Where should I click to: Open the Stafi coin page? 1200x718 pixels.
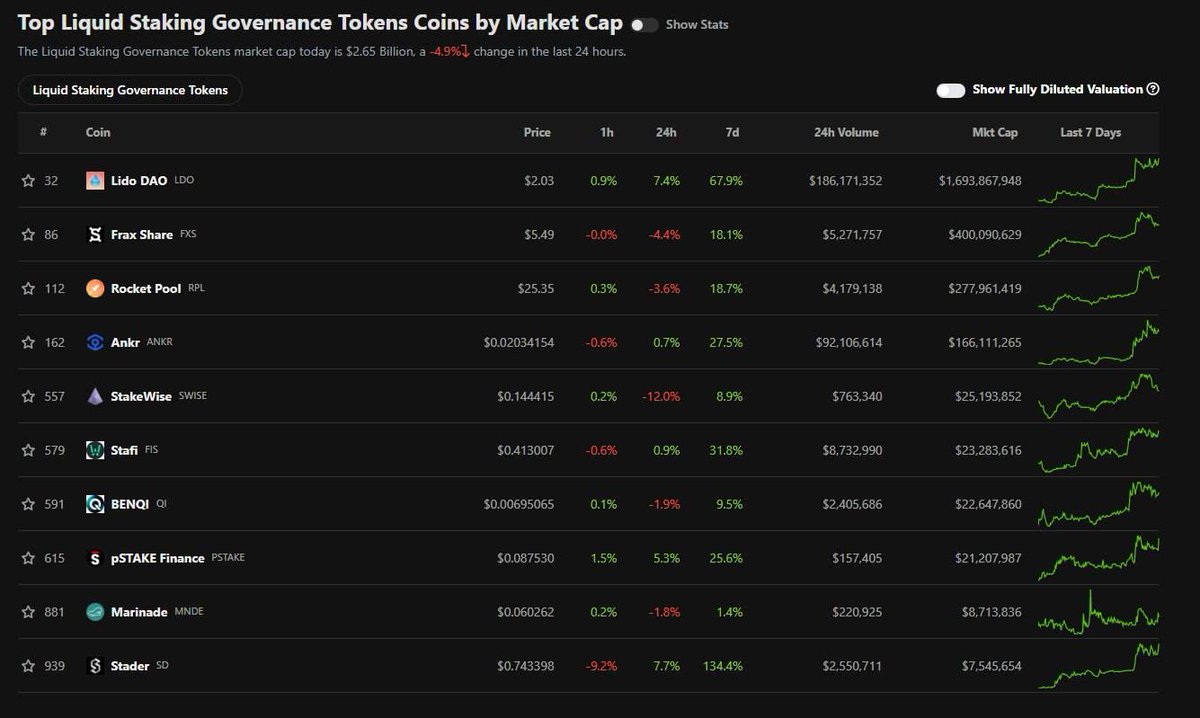click(124, 451)
